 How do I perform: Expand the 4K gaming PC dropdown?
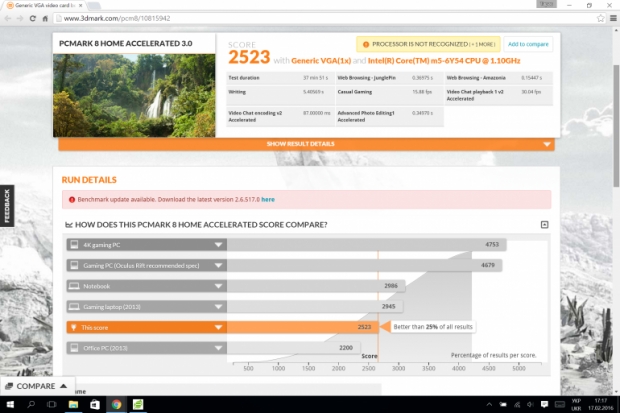[x=218, y=245]
